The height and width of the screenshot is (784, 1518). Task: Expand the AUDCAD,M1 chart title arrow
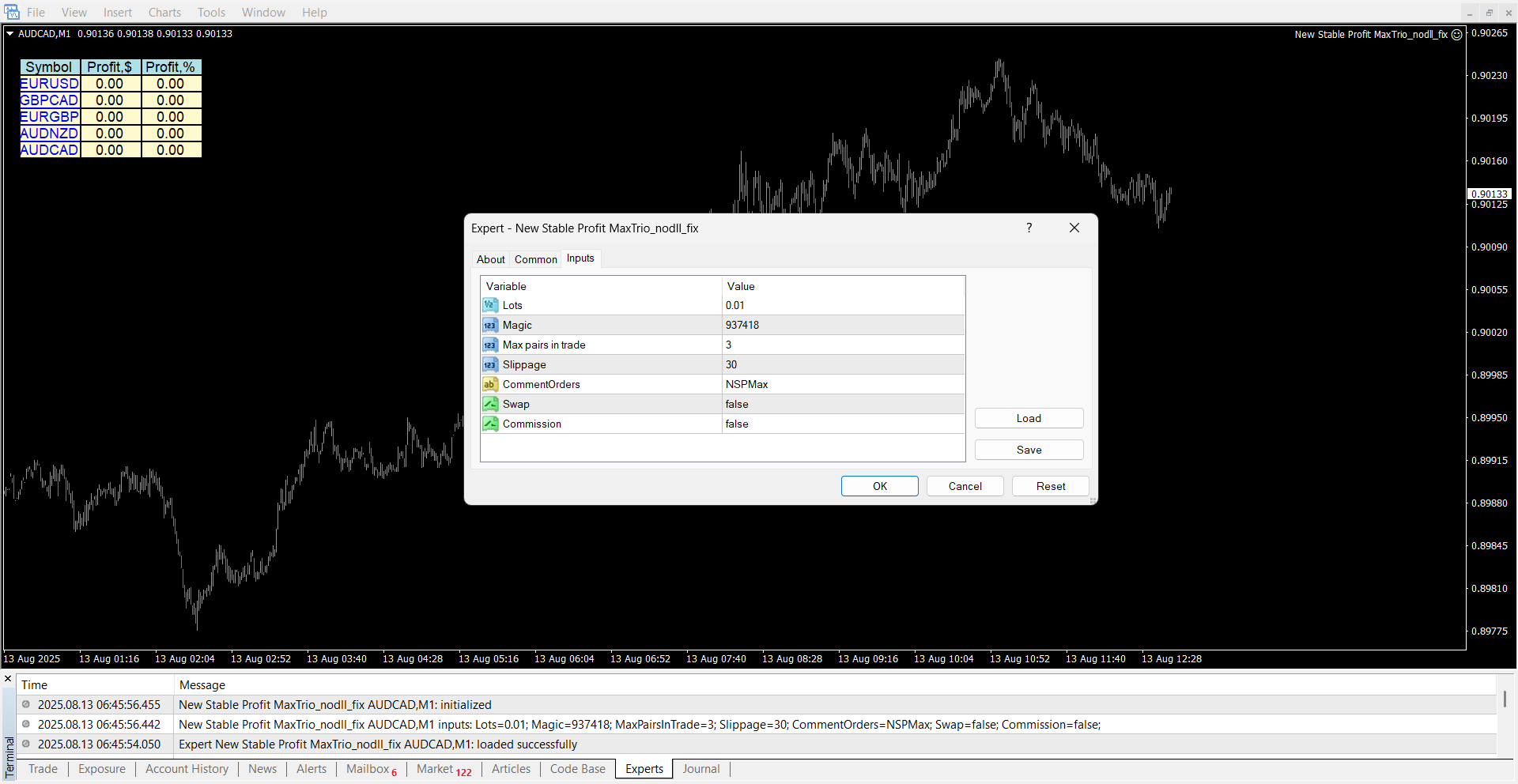click(x=10, y=34)
